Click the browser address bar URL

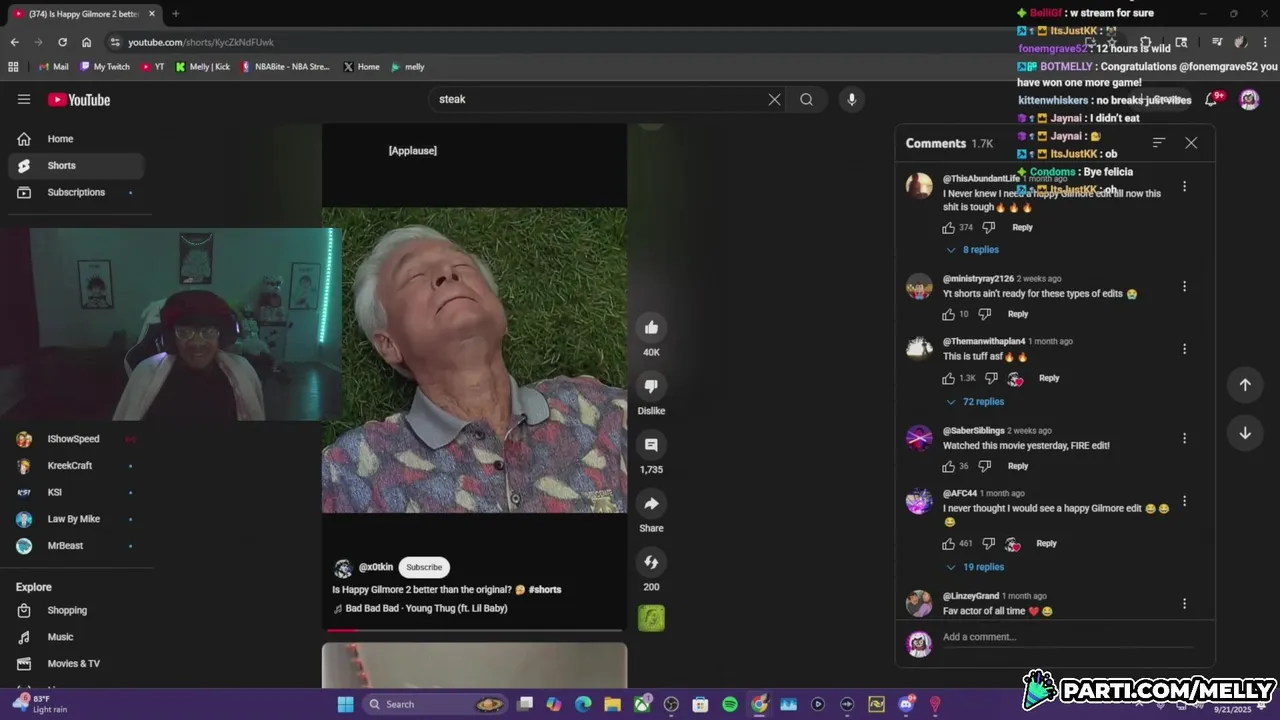tap(200, 42)
